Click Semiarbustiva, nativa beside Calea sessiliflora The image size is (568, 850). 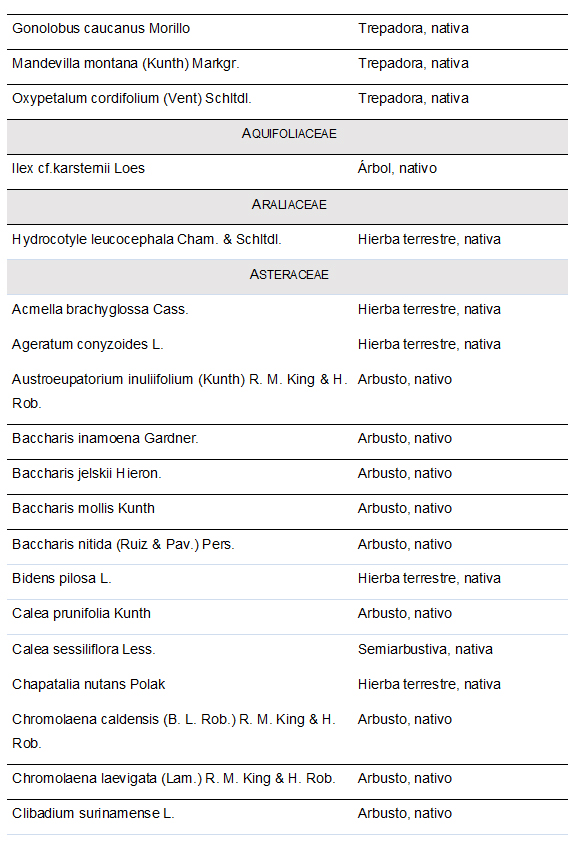[x=425, y=649]
